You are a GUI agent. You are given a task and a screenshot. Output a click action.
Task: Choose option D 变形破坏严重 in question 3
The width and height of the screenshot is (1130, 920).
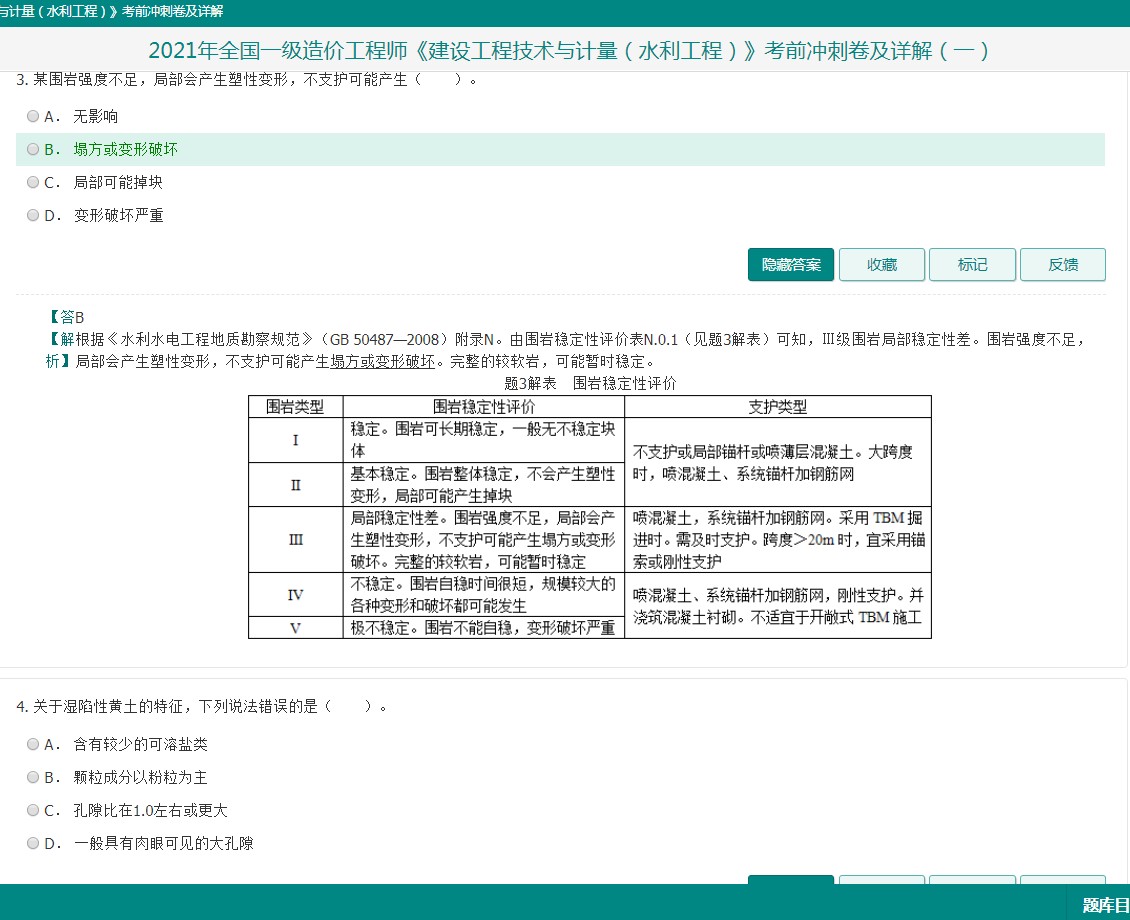point(32,215)
